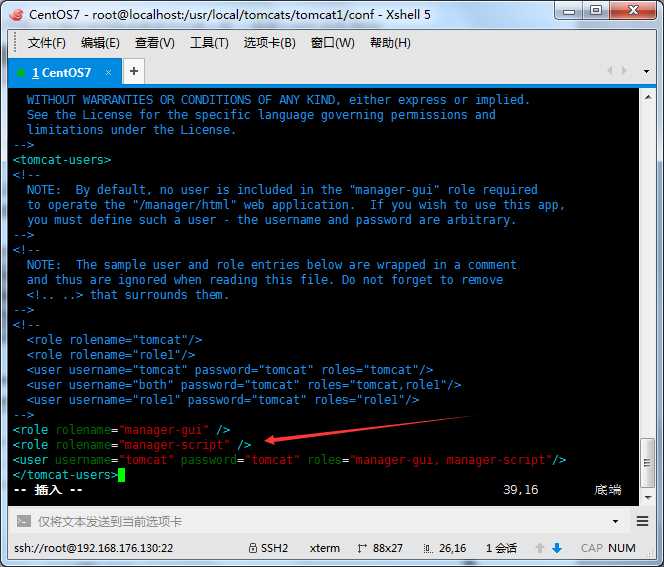Click the terminal scrollbar down arrow
Viewport: 664px width, 567px height.
pyautogui.click(x=648, y=498)
